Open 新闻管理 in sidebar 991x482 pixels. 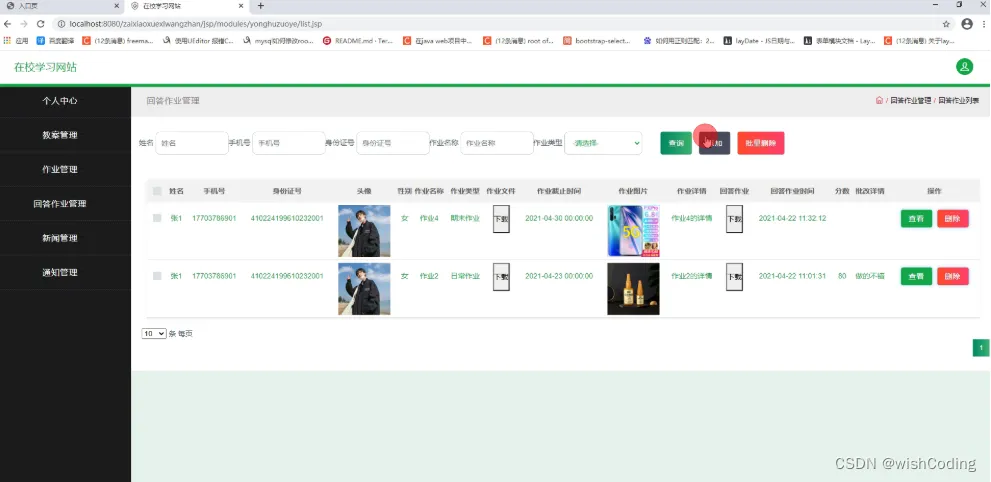(60, 238)
